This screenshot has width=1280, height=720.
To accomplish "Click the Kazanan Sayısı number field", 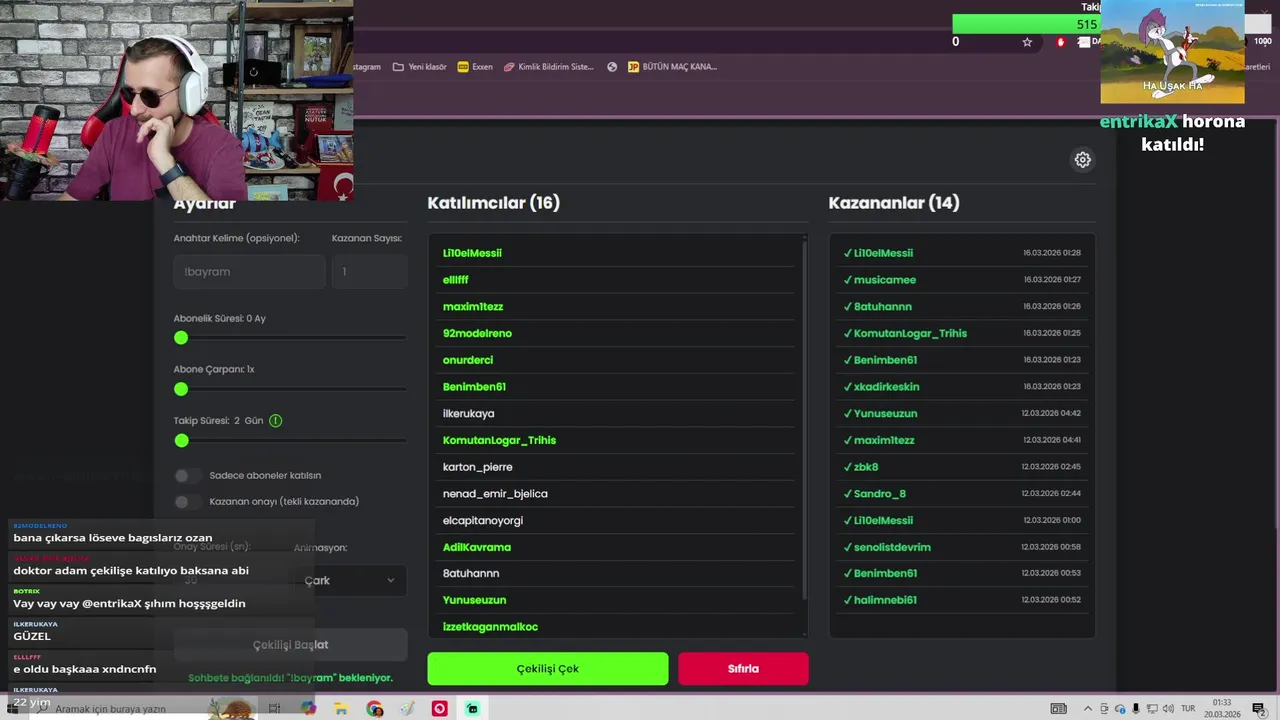I will (369, 272).
